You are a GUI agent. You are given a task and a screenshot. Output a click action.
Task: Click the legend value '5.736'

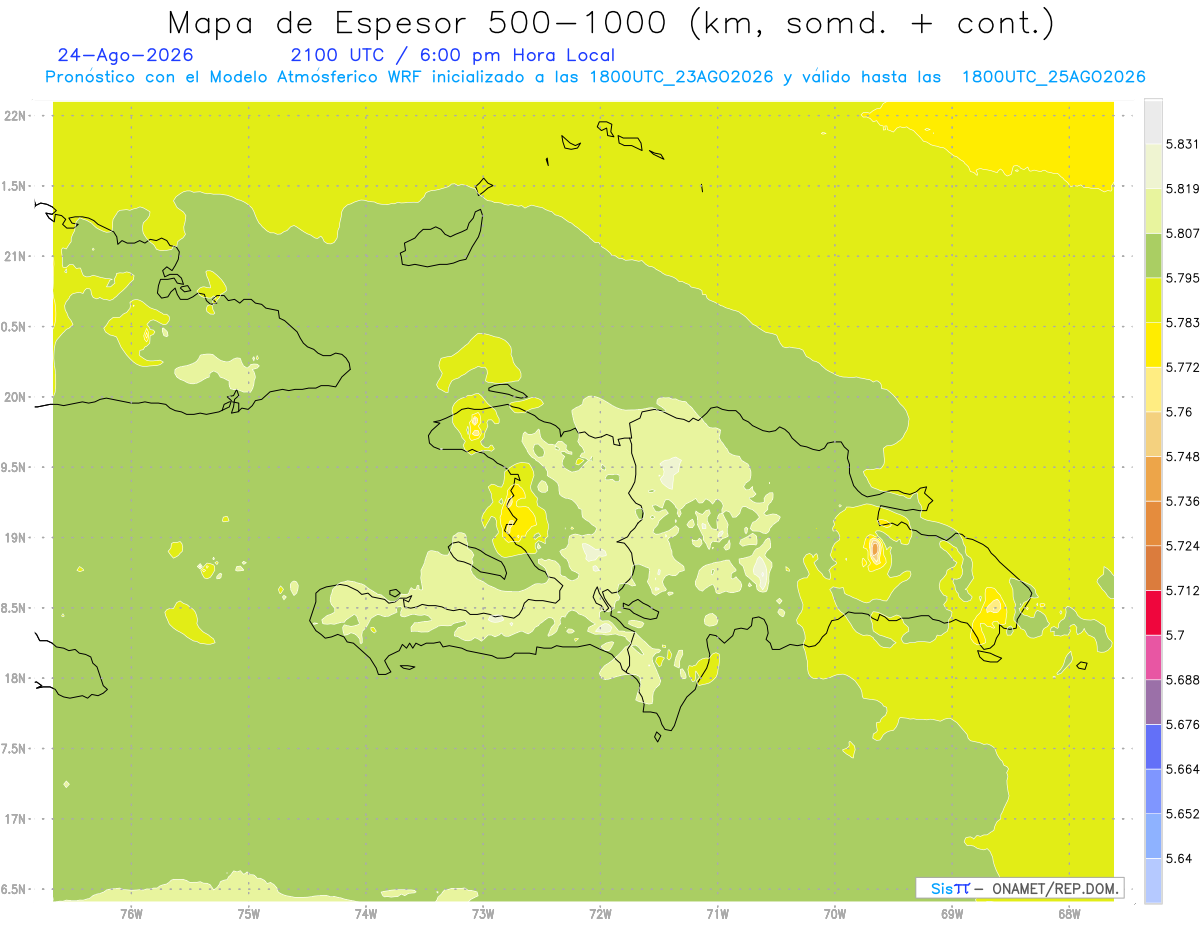1182,501
